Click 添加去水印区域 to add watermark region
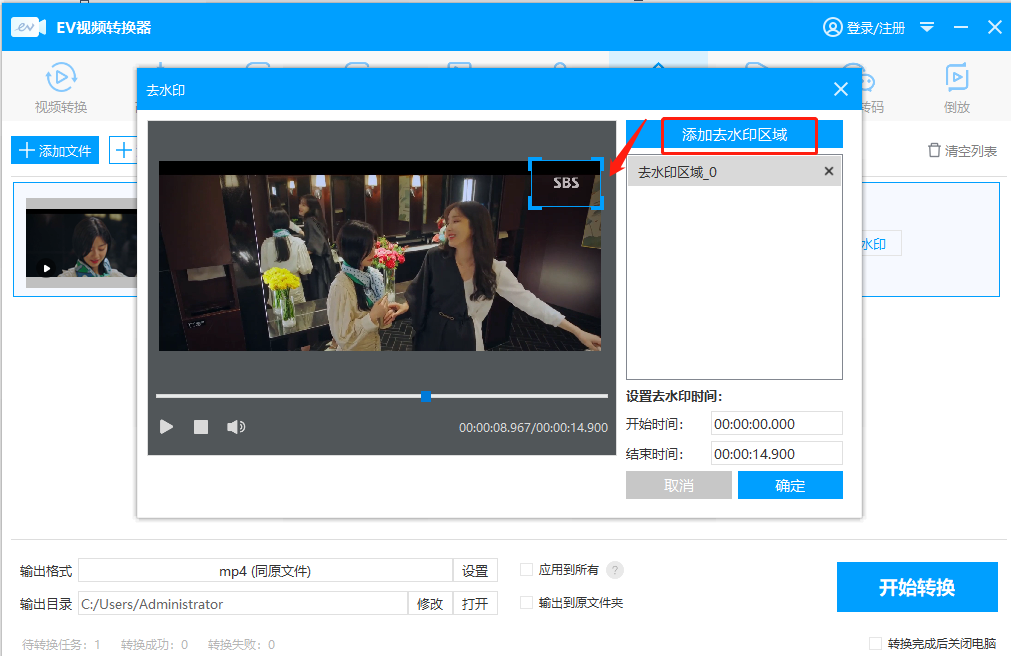 click(x=738, y=133)
